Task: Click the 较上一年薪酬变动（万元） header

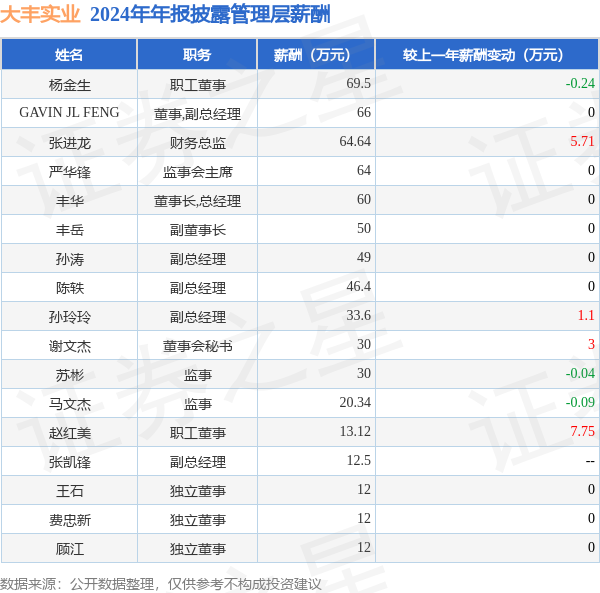Action: [487, 55]
